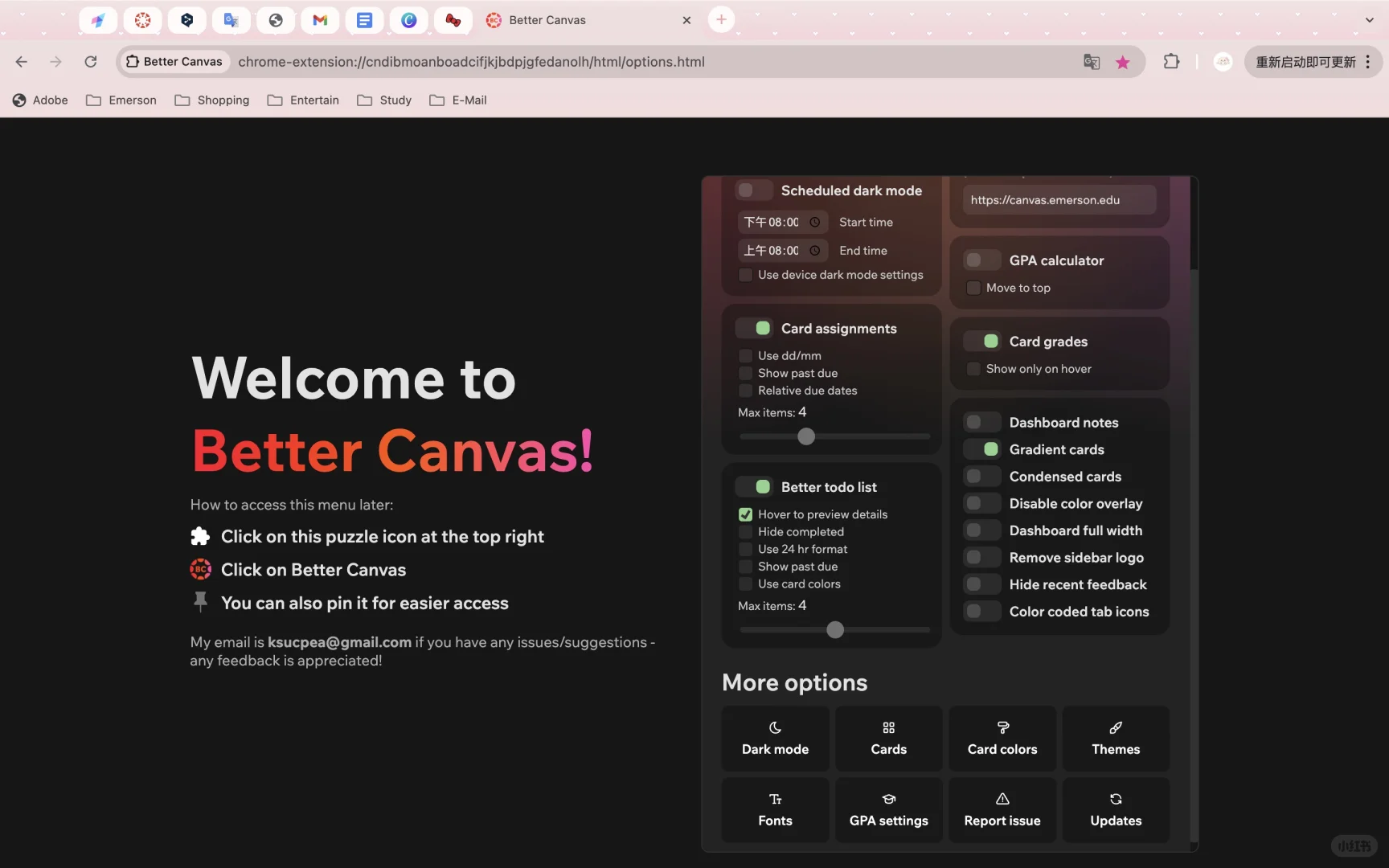Enable the Condensed cards toggle
The height and width of the screenshot is (868, 1389).
pyautogui.click(x=981, y=477)
